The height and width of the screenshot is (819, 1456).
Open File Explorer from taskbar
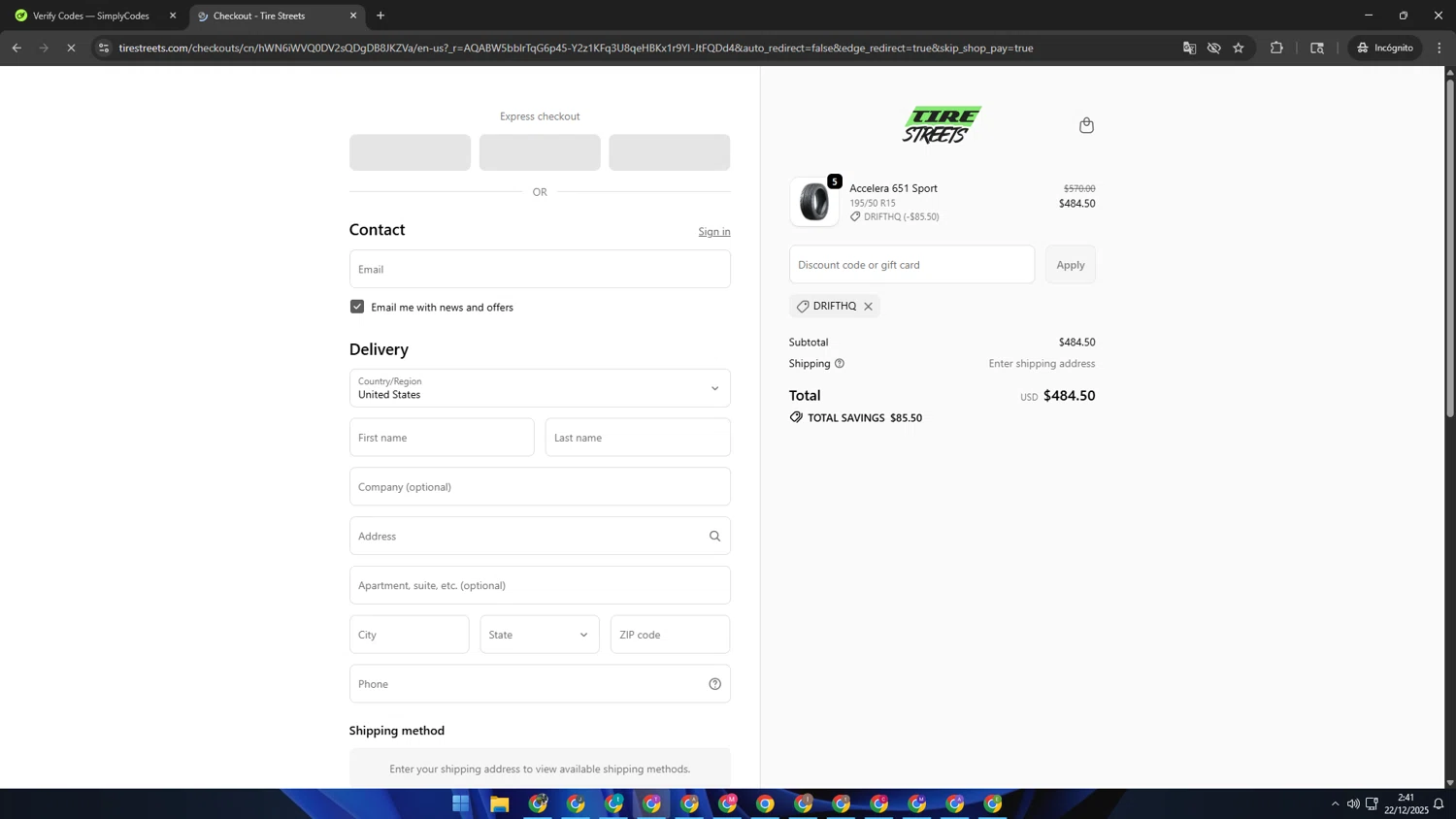pyautogui.click(x=499, y=803)
